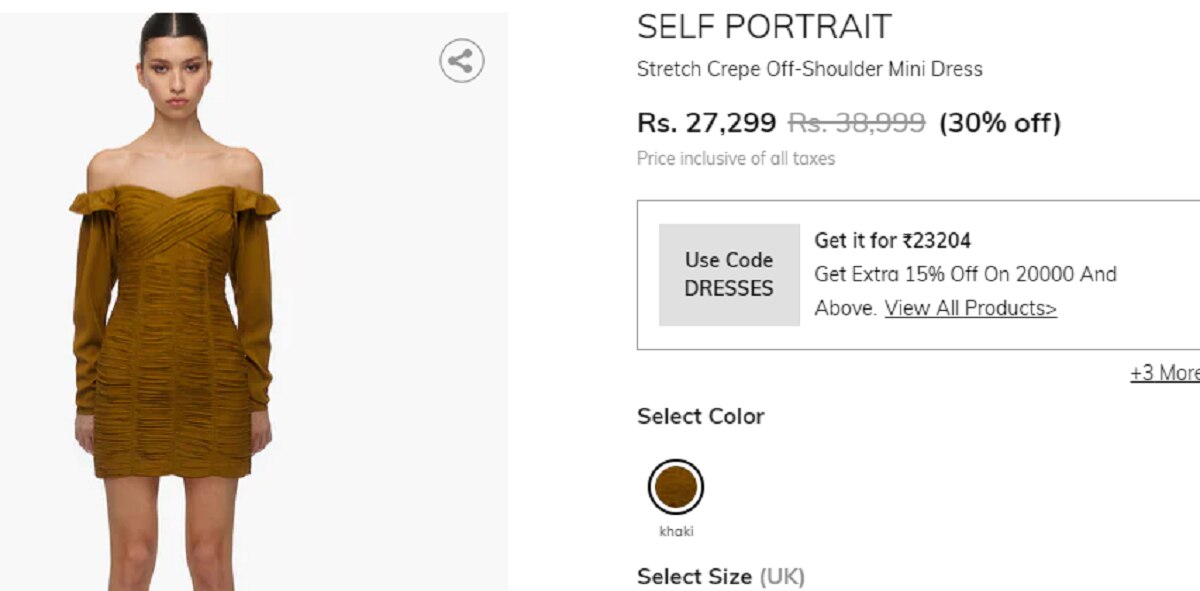Click the (UK) size unit label
This screenshot has height=591, width=1200.
(782, 576)
